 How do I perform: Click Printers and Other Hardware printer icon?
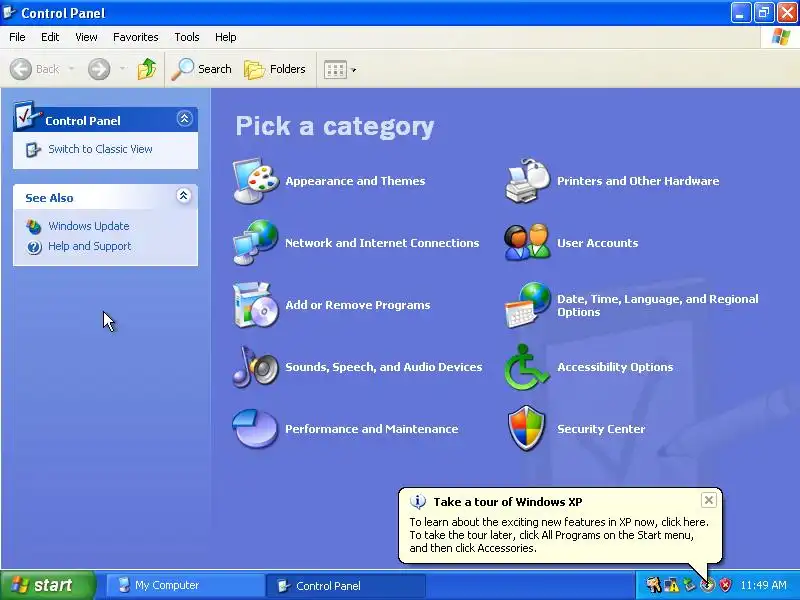pyautogui.click(x=528, y=181)
